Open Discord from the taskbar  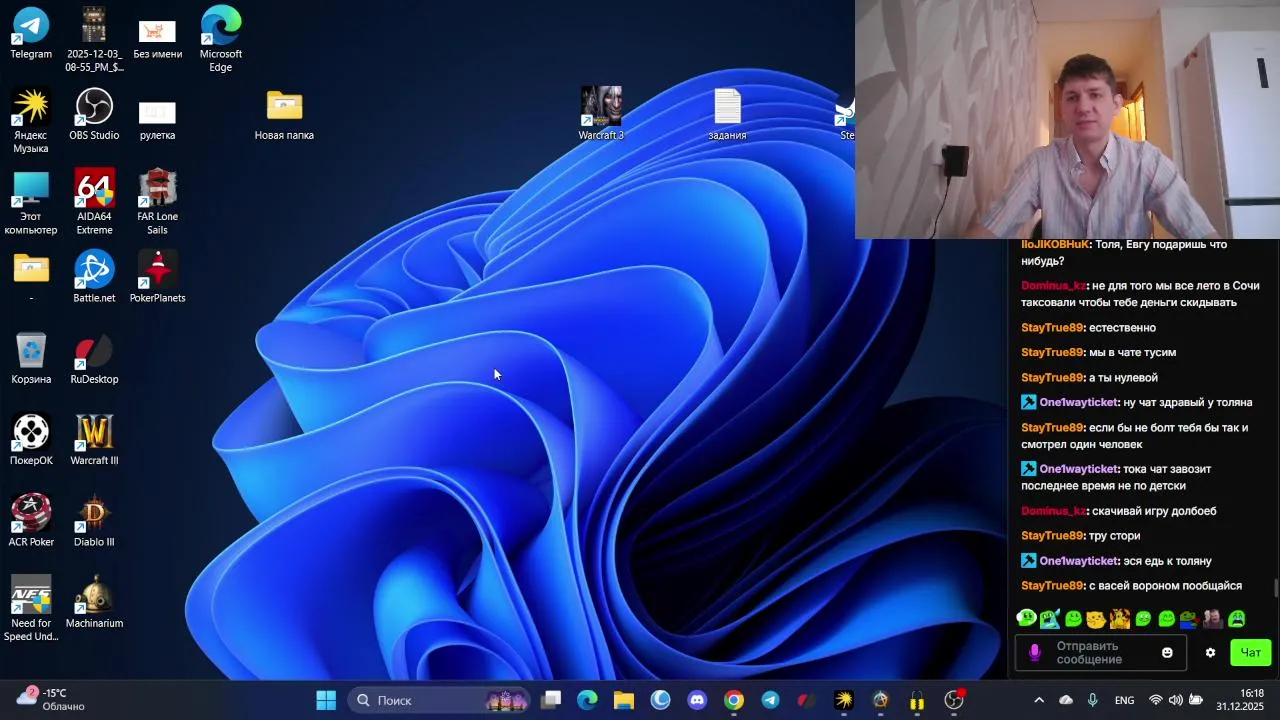(697, 700)
